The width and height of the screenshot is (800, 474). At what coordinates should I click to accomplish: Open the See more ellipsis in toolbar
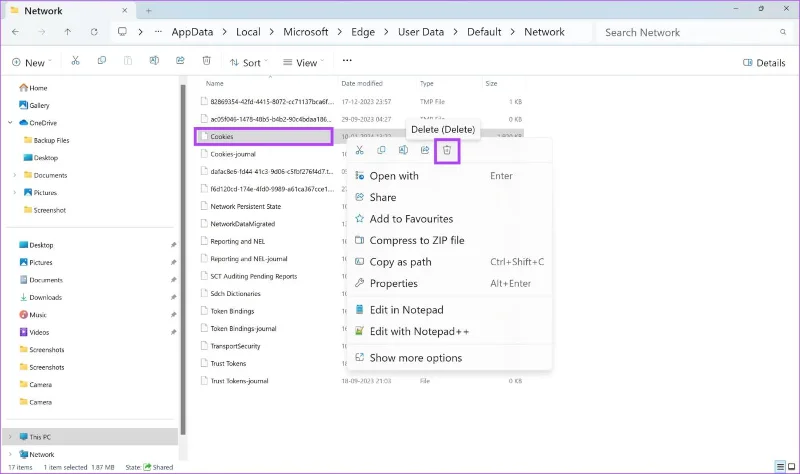[x=347, y=60]
